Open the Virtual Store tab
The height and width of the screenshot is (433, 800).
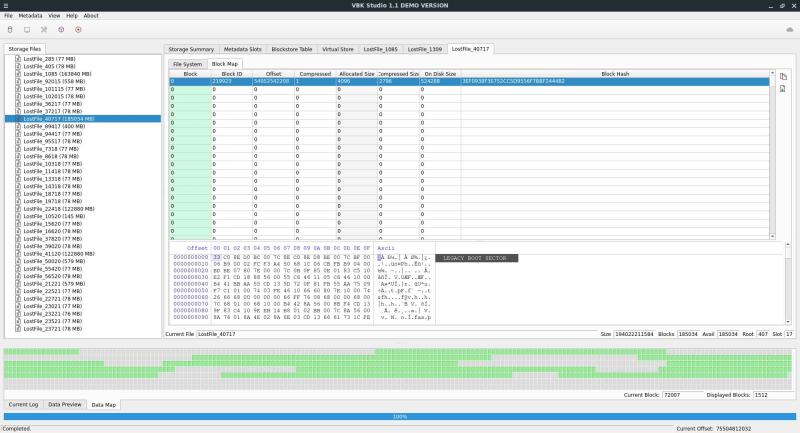click(x=338, y=49)
